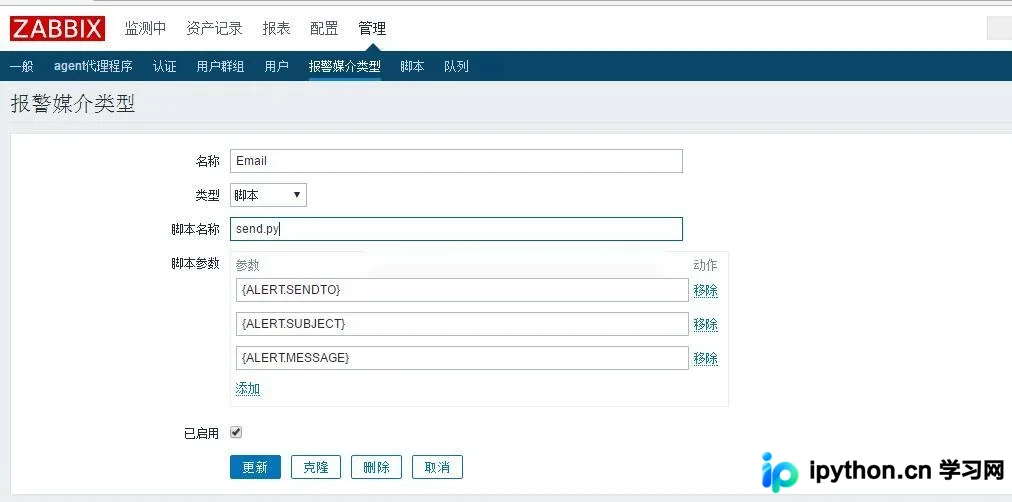The width and height of the screenshot is (1012, 502).
Task: Open the 报表 top menu
Action: click(276, 28)
